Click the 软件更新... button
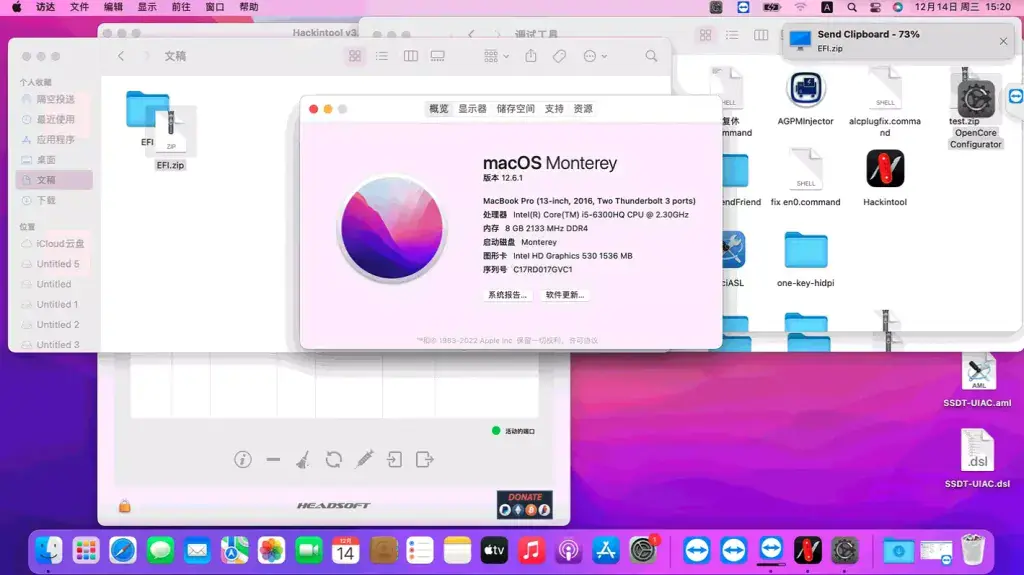Viewport: 1024px width, 575px height. click(565, 295)
